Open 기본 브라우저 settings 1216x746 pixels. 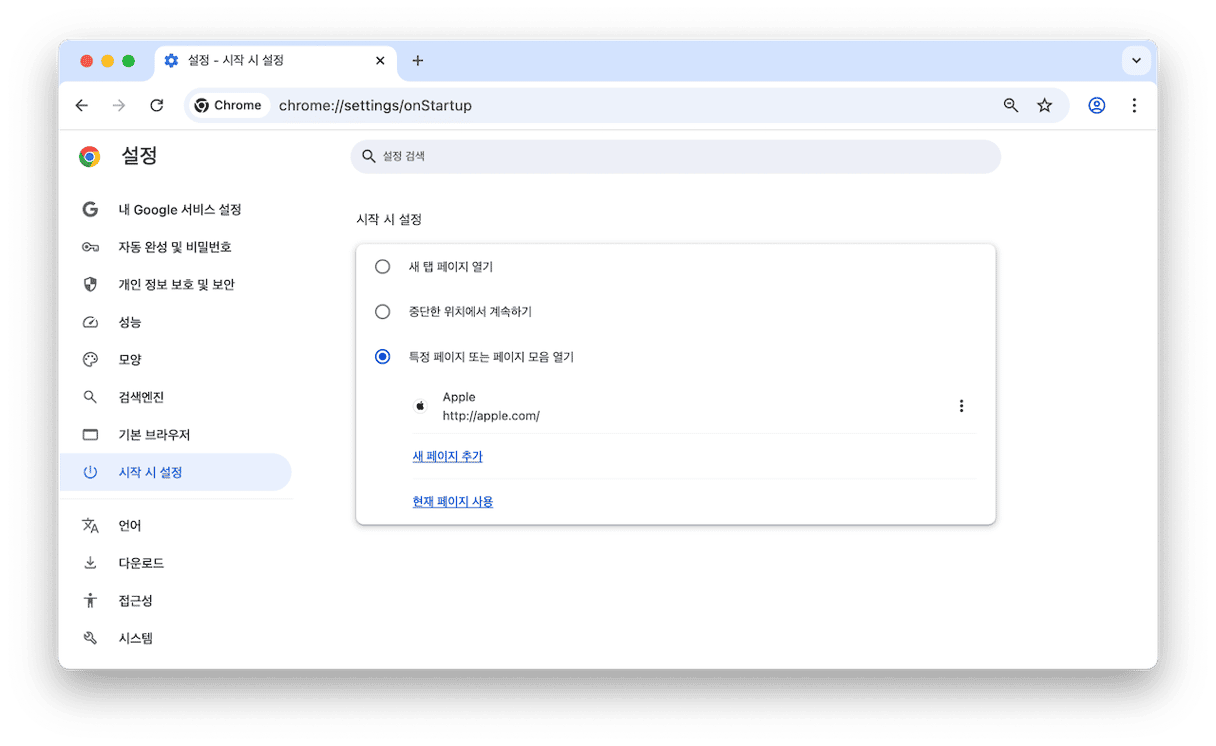175,435
